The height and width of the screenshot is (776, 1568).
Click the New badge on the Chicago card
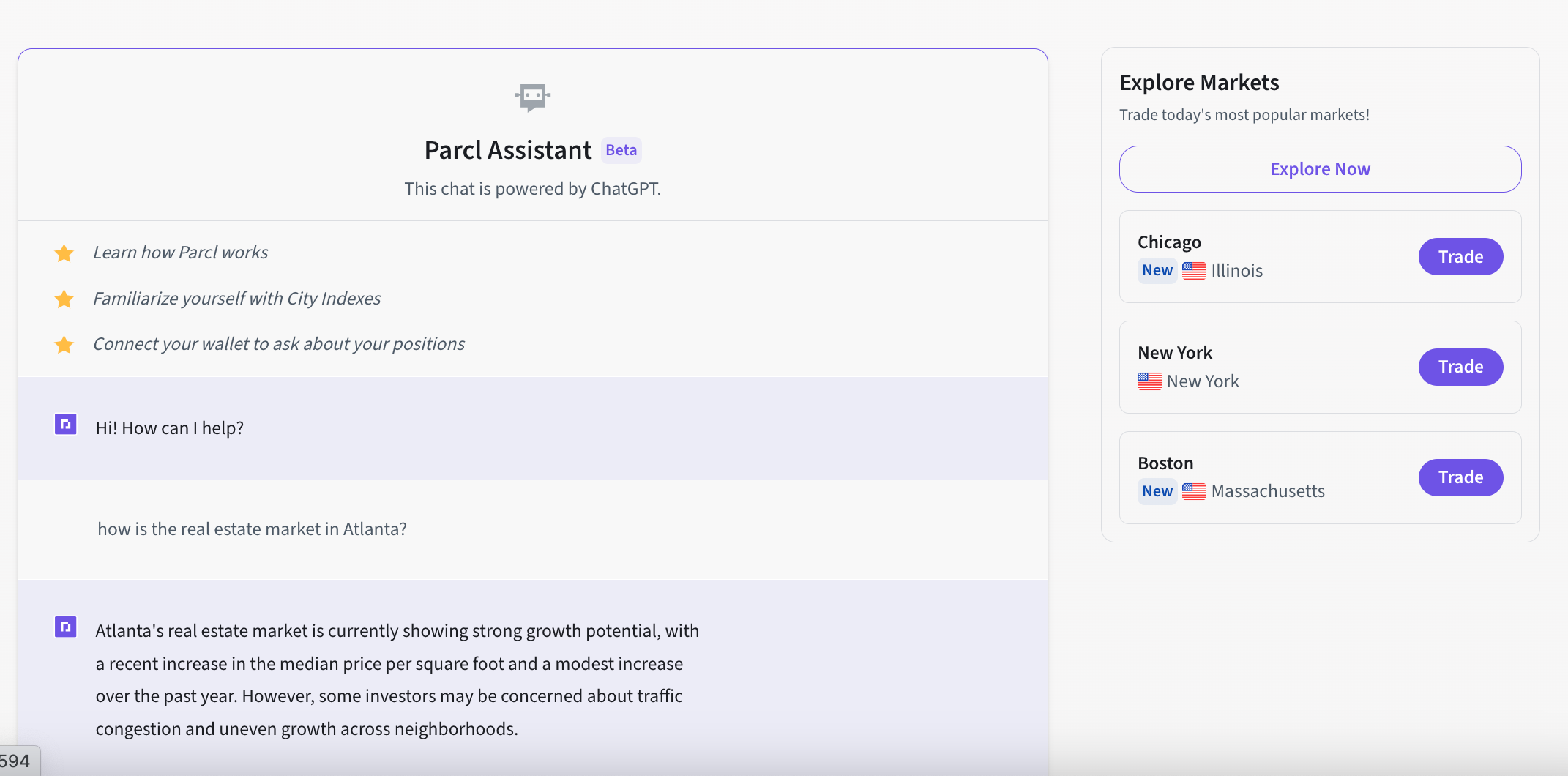(1157, 270)
